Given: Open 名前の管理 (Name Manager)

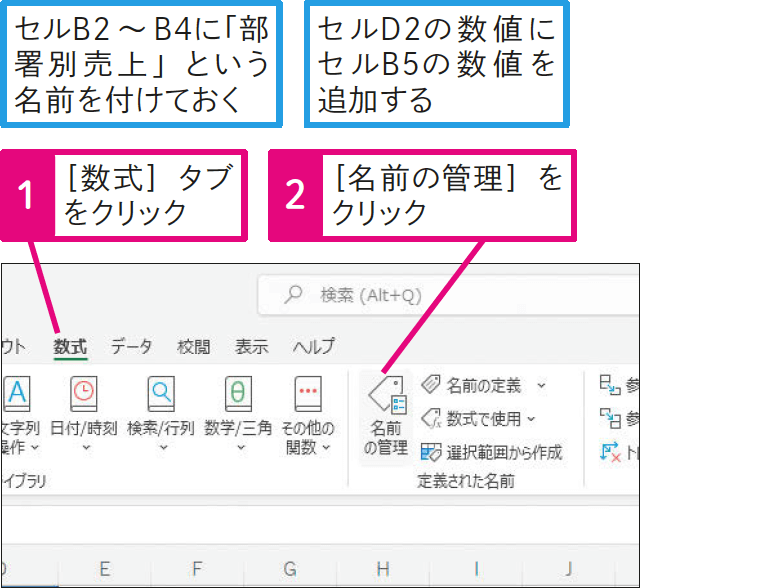Looking at the screenshot, I should 386,417.
